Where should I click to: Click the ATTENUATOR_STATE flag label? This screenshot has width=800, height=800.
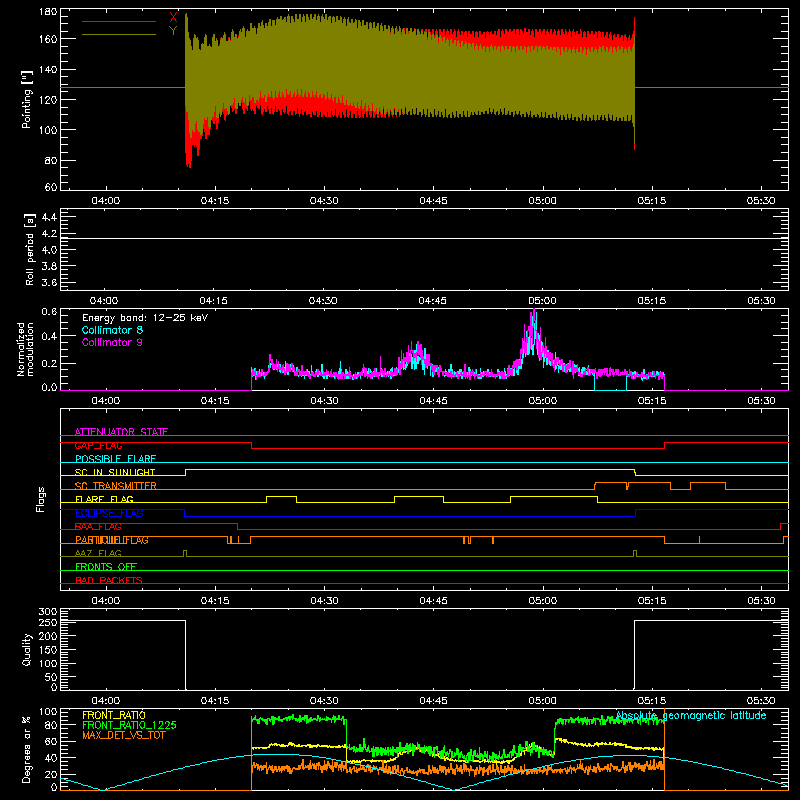pos(121,432)
